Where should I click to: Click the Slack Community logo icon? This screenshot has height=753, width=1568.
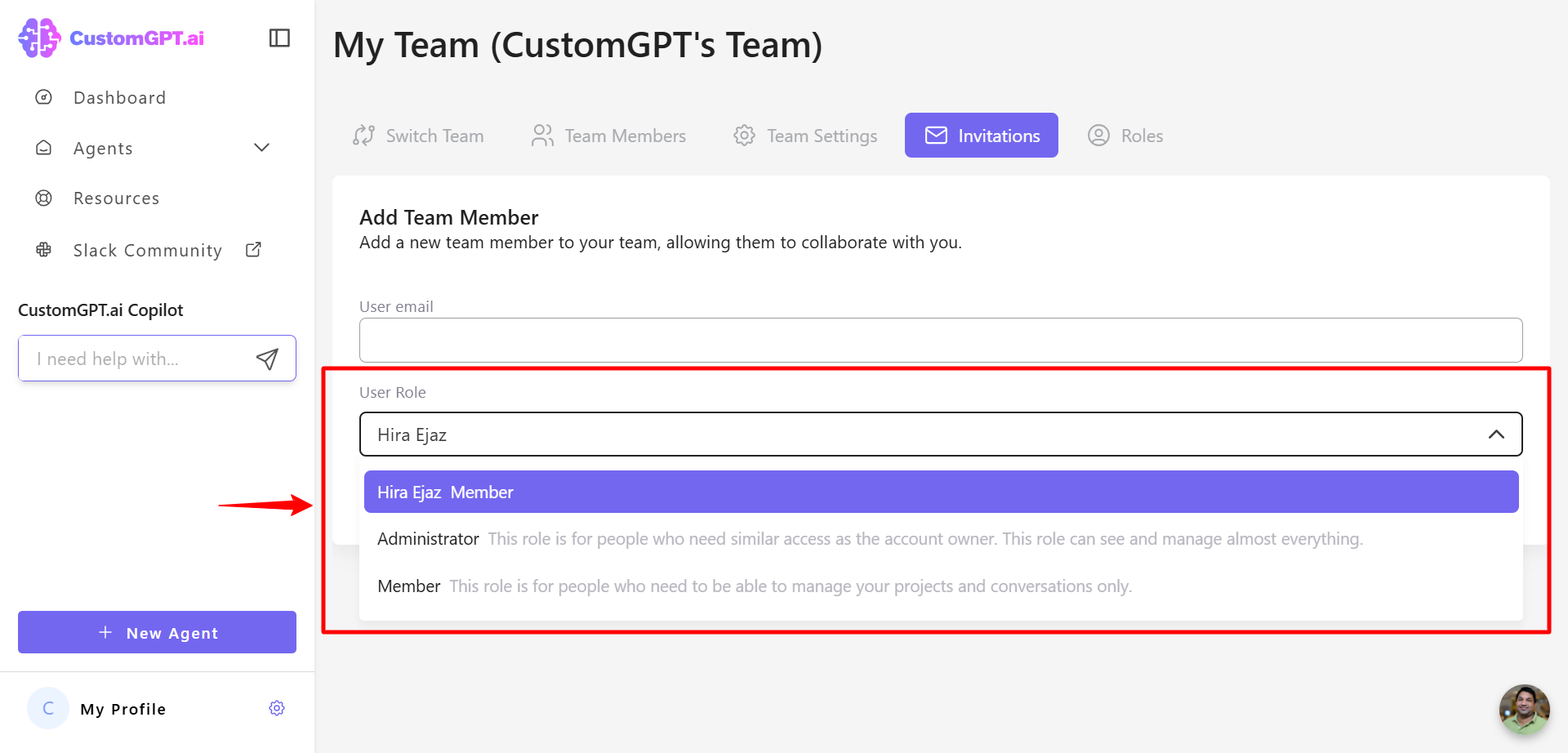click(x=44, y=250)
